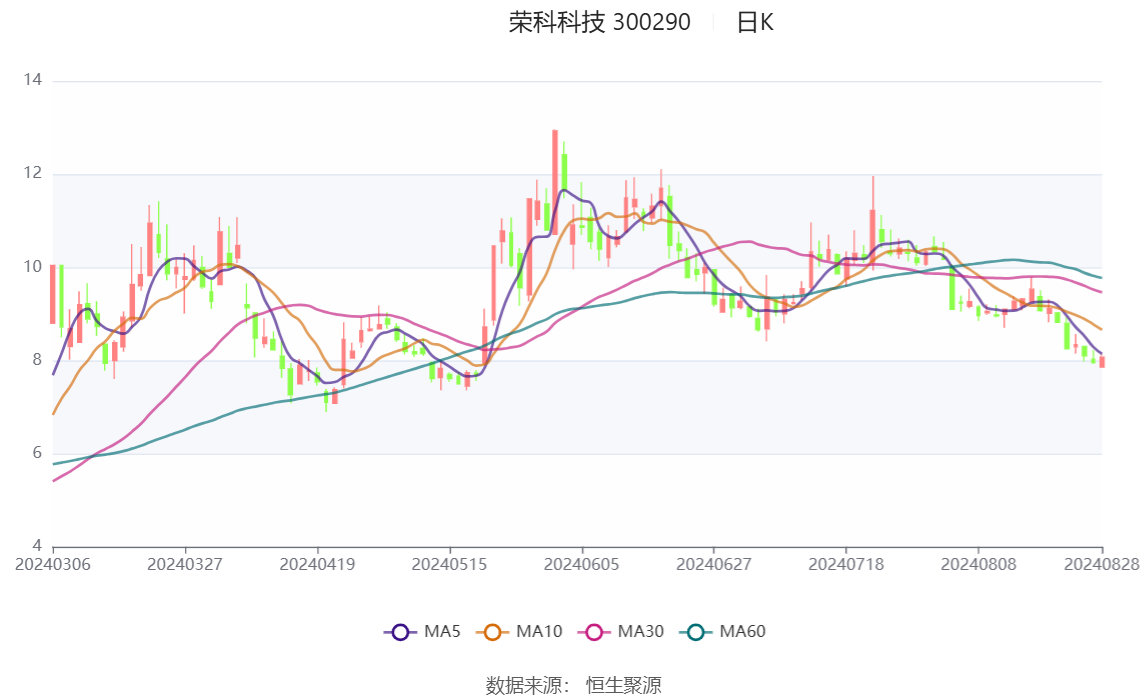Click the 10 price axis label

point(32,267)
